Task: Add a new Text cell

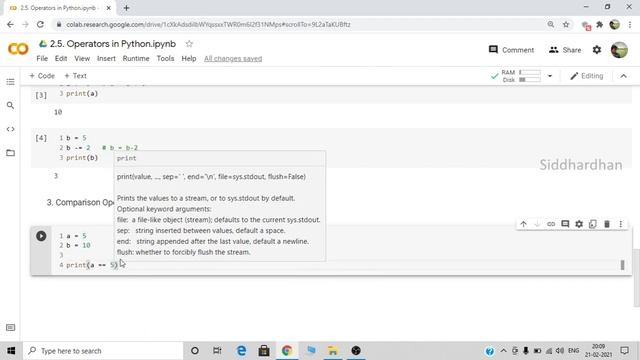Action: pos(76,76)
